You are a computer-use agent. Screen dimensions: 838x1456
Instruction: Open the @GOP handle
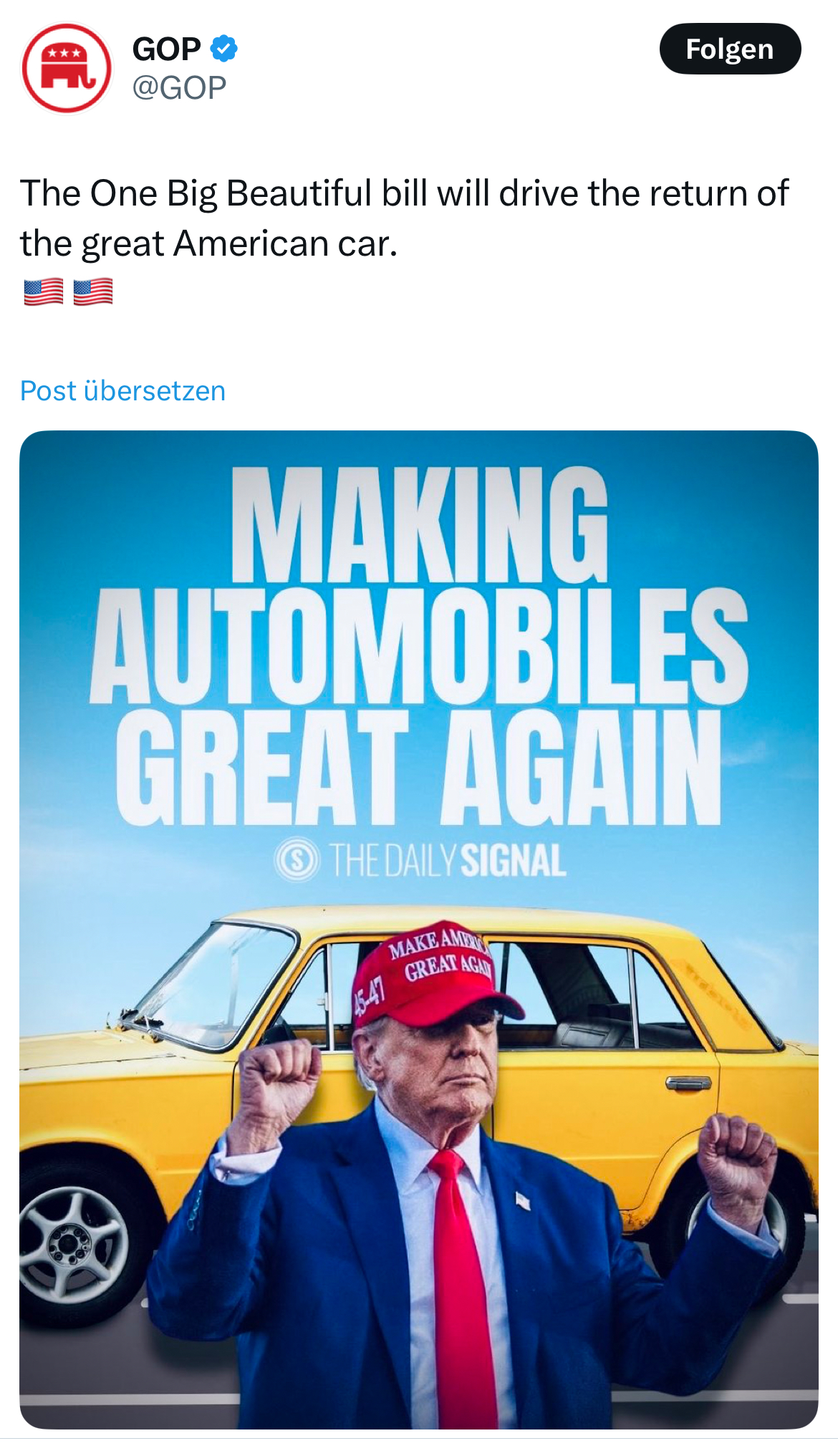click(179, 87)
